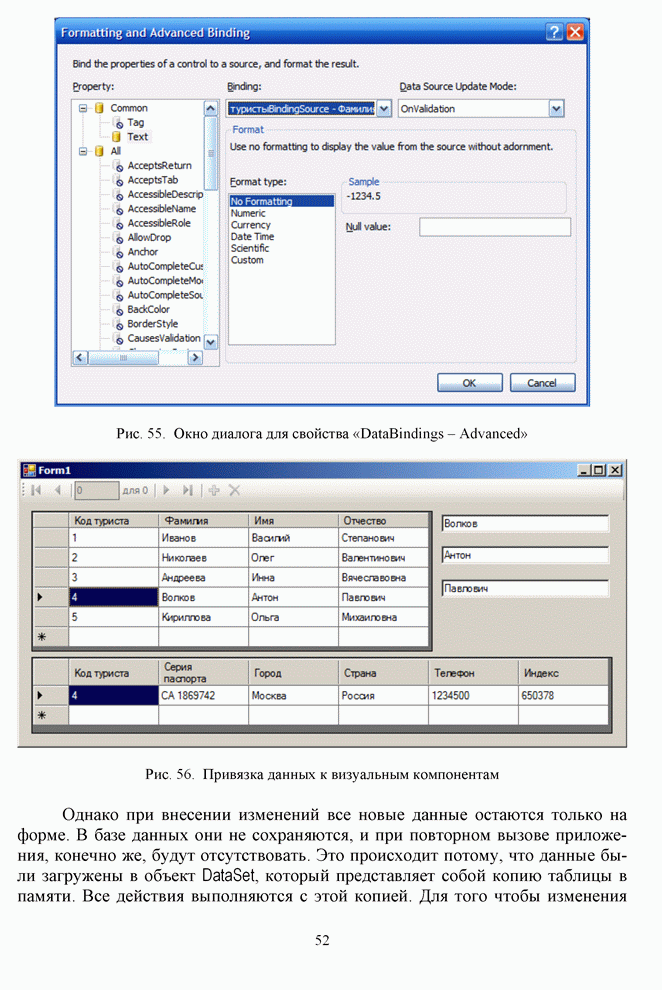The image size is (662, 990).
Task: Click the Move Last navigator icon
Action: [x=187, y=490]
